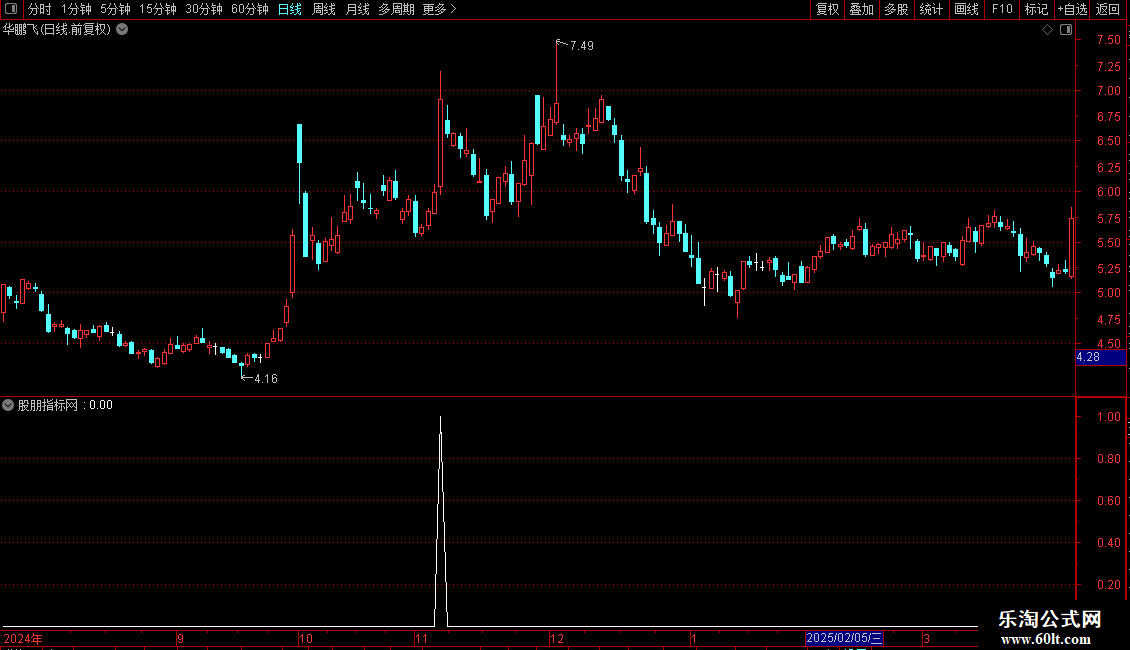Click 返回 to go back
The height and width of the screenshot is (650, 1130).
coord(1108,9)
